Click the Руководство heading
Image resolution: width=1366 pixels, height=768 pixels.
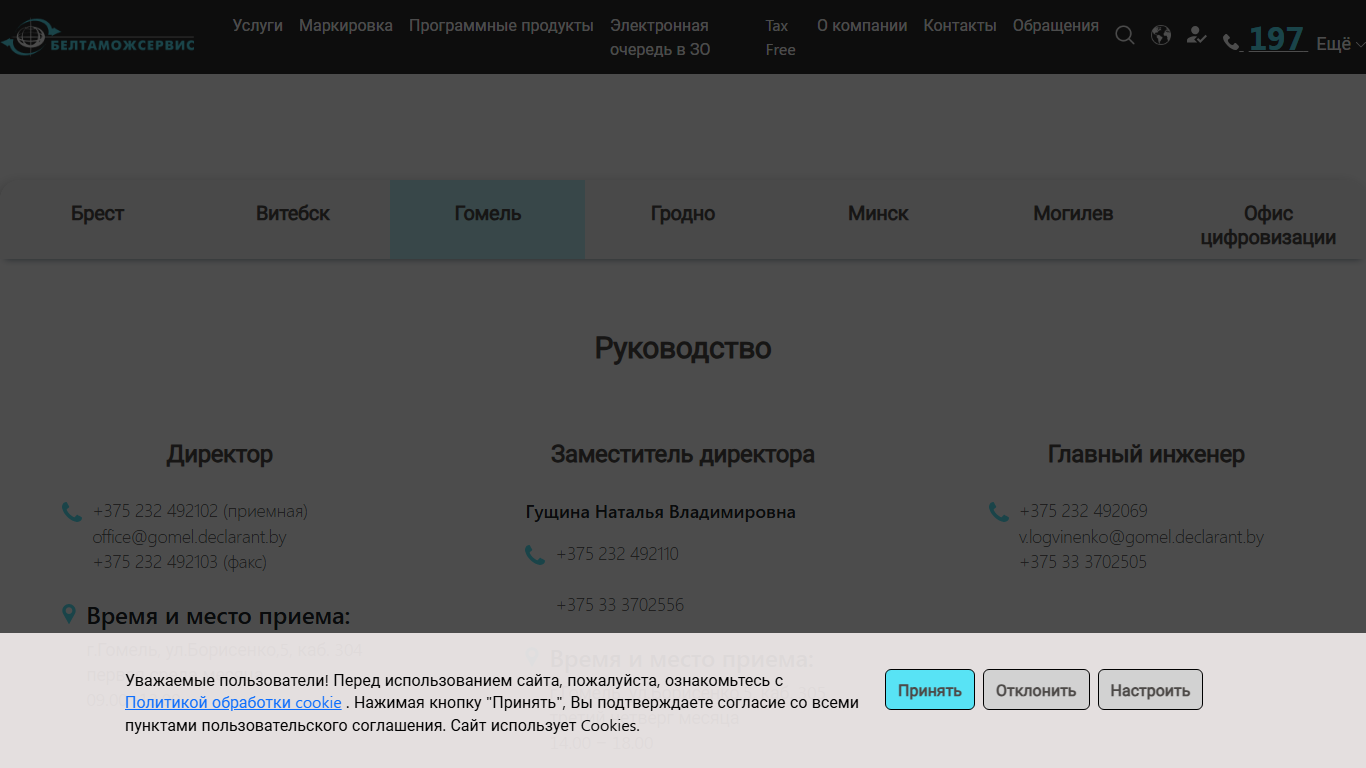pyautogui.click(x=683, y=348)
